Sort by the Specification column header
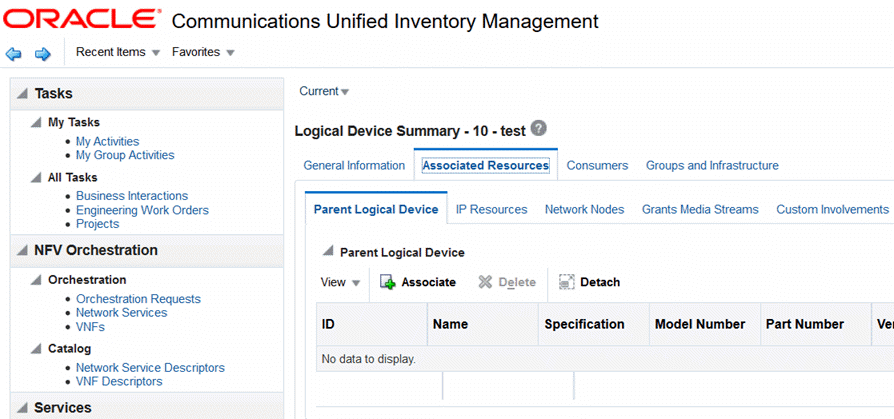The height and width of the screenshot is (419, 894). click(x=594, y=324)
